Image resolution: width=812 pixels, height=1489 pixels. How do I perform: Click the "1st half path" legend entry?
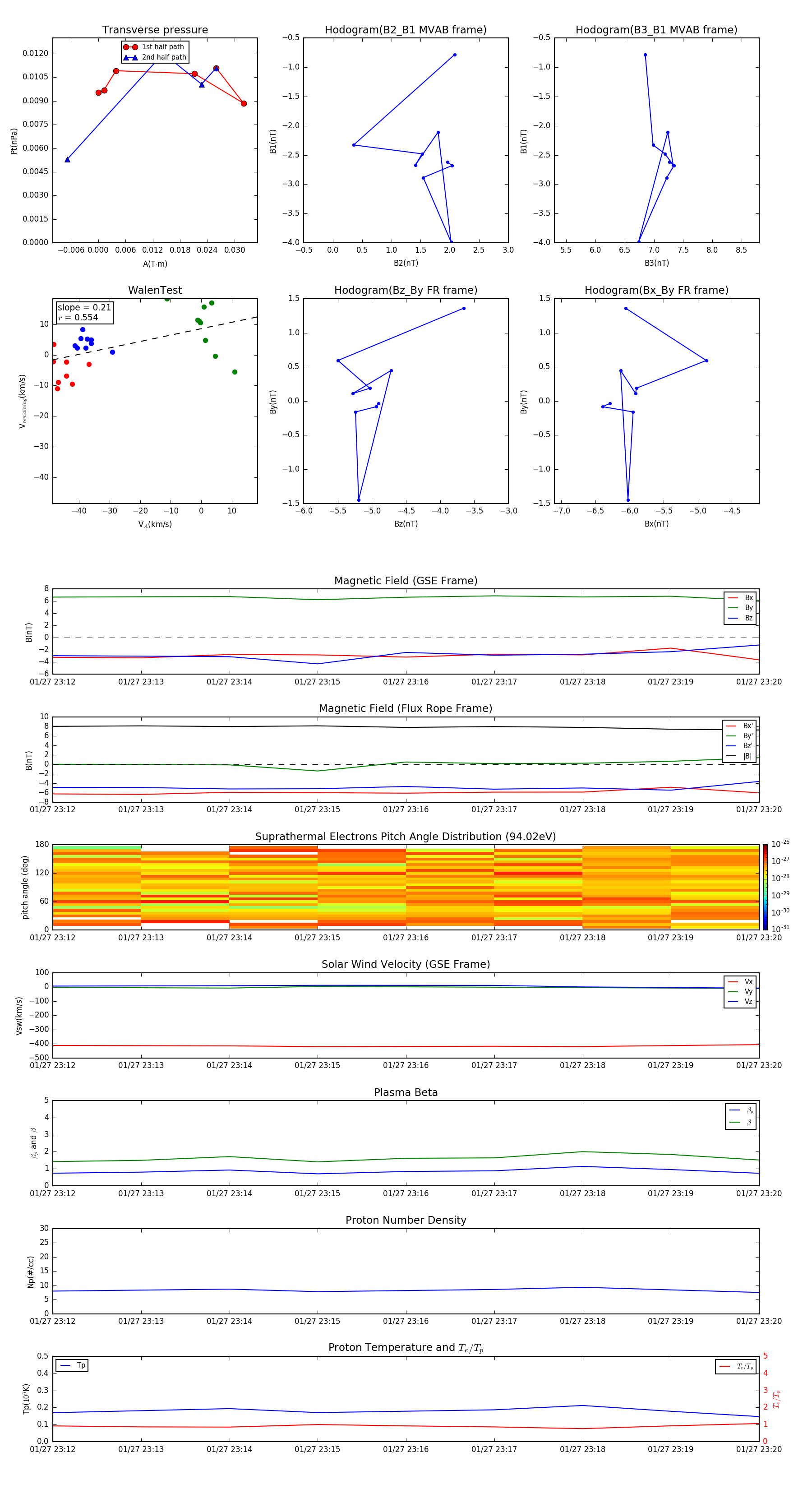(x=154, y=47)
